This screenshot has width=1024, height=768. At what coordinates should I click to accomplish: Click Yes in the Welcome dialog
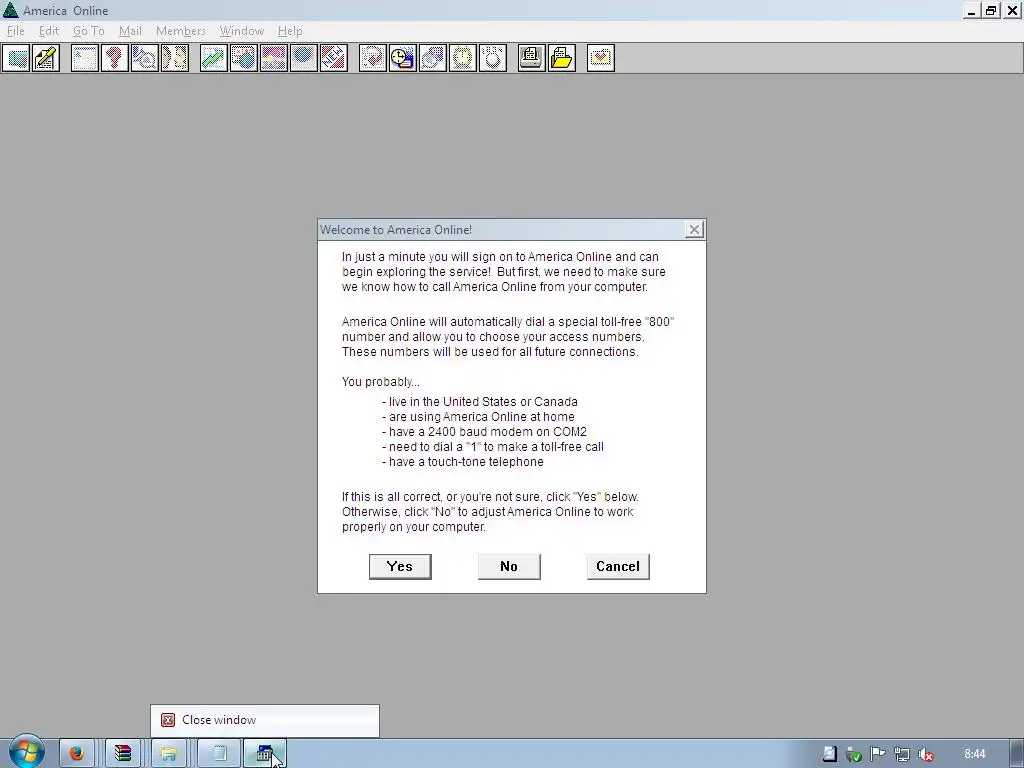[400, 566]
